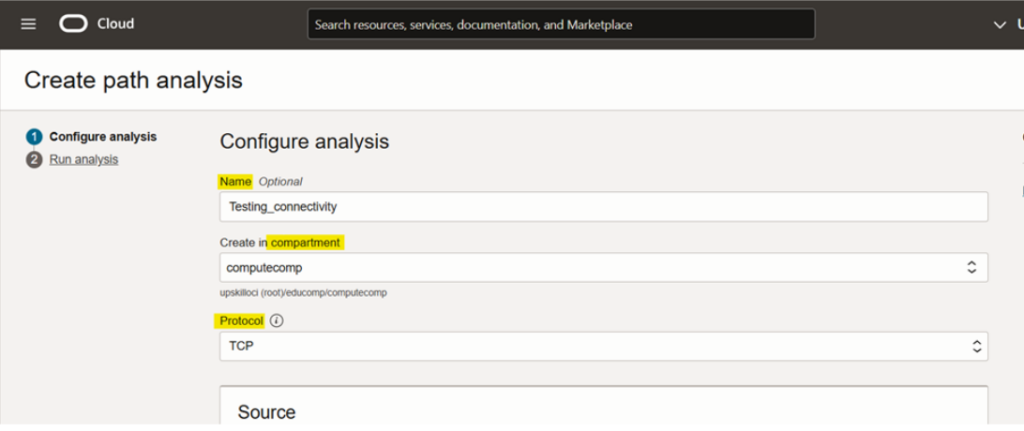
Task: Click the Protocol info icon
Action: [x=277, y=321]
